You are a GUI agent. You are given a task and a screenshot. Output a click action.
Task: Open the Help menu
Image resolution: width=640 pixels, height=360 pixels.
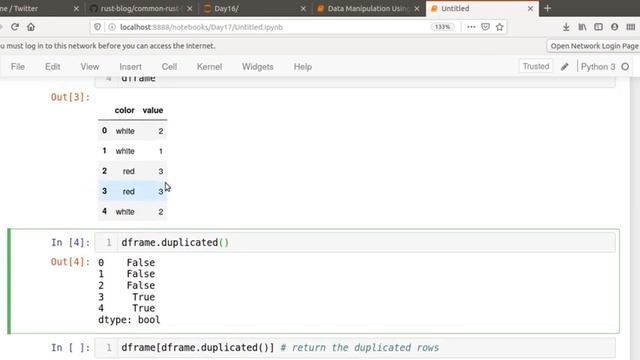coord(302,67)
